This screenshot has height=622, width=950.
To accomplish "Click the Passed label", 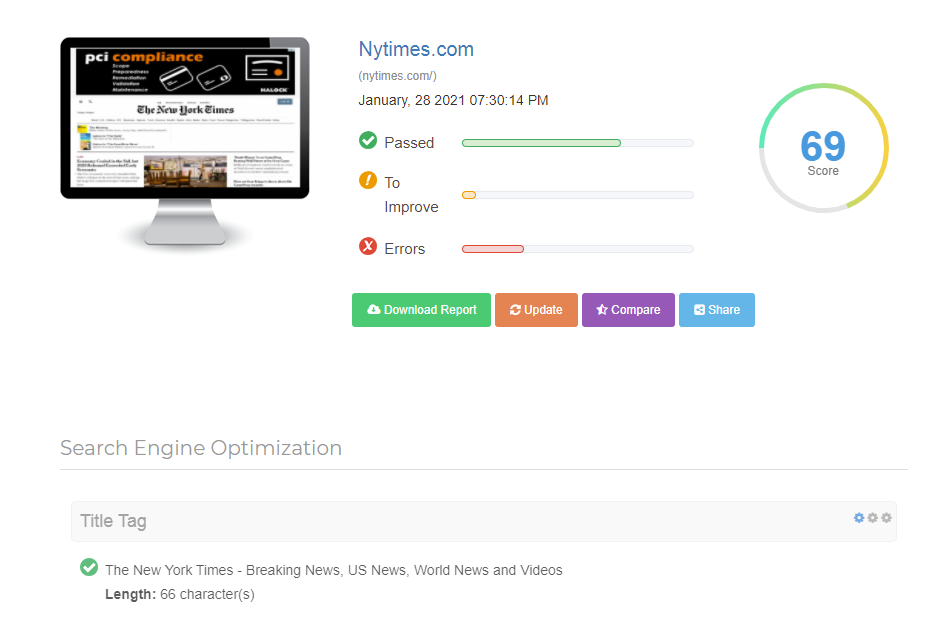I will coord(409,143).
